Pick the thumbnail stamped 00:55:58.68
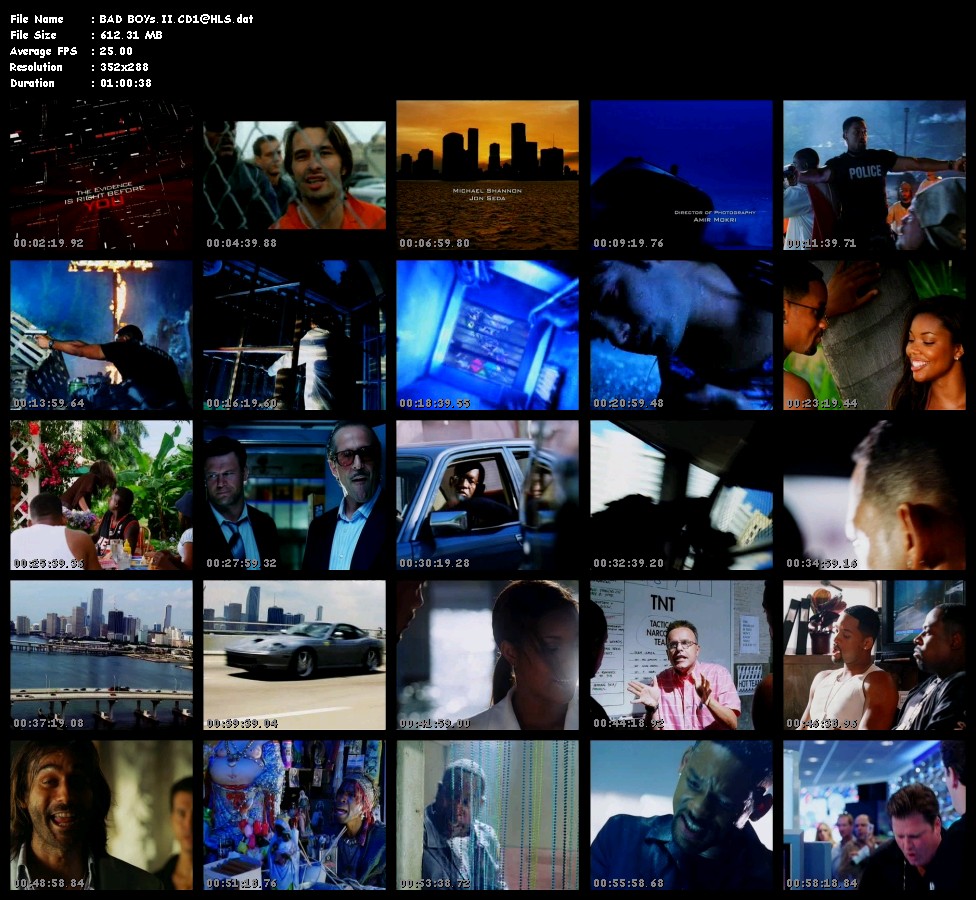The image size is (976, 900). coord(682,815)
